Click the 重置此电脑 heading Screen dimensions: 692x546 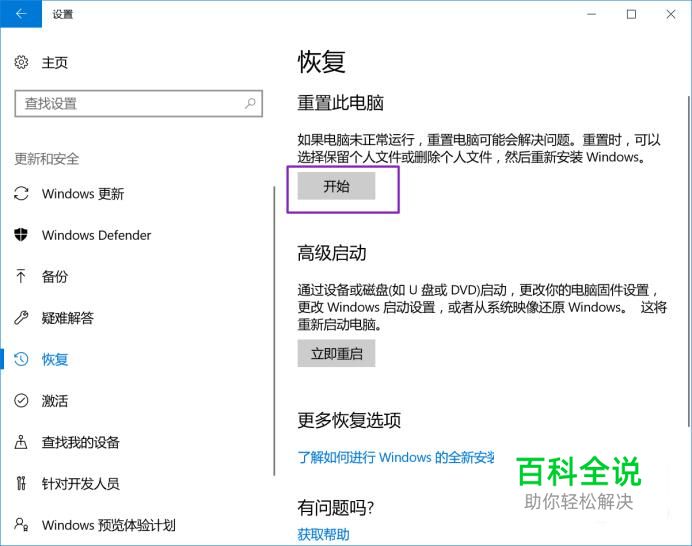point(340,102)
